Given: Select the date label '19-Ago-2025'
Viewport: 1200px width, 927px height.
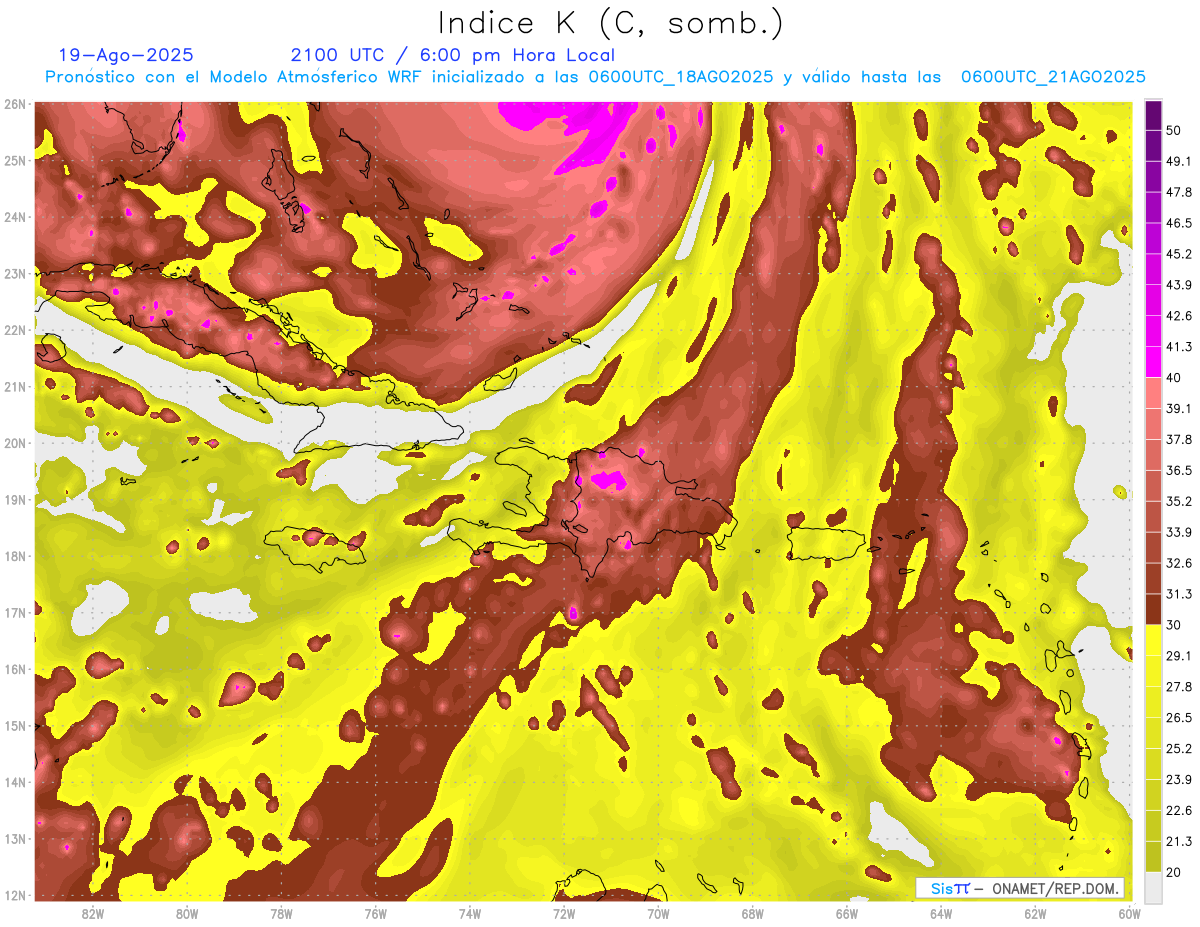Looking at the screenshot, I should (x=126, y=55).
